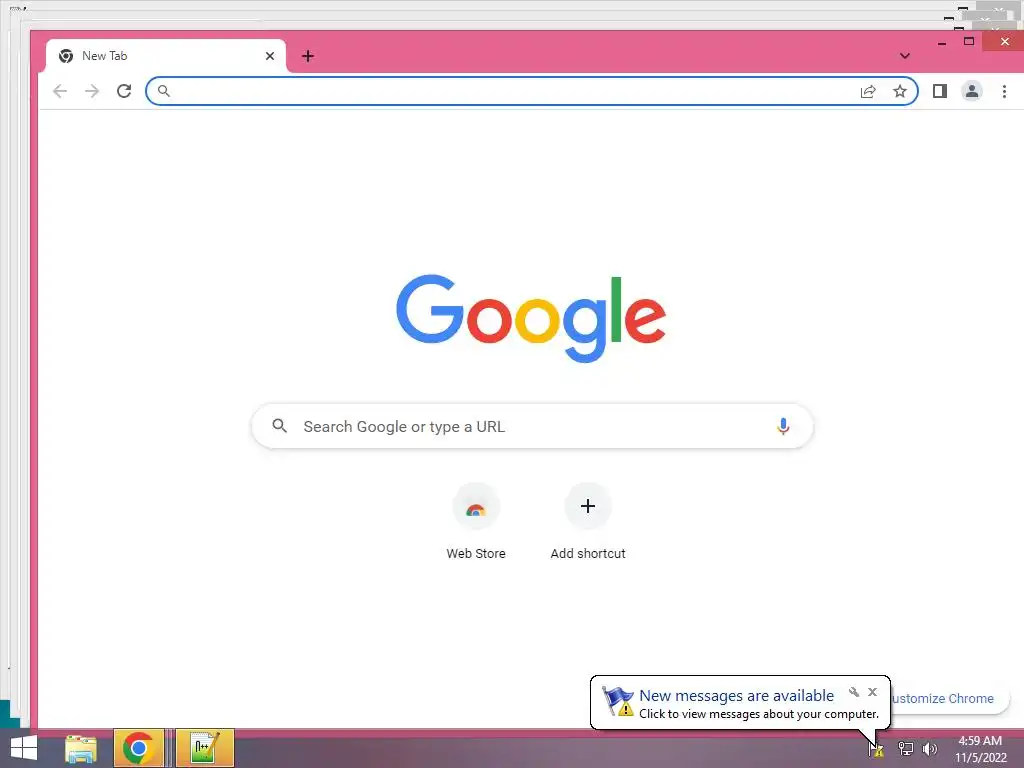Open the volume speaker tray icon
1024x768 pixels.
pyautogui.click(x=930, y=748)
